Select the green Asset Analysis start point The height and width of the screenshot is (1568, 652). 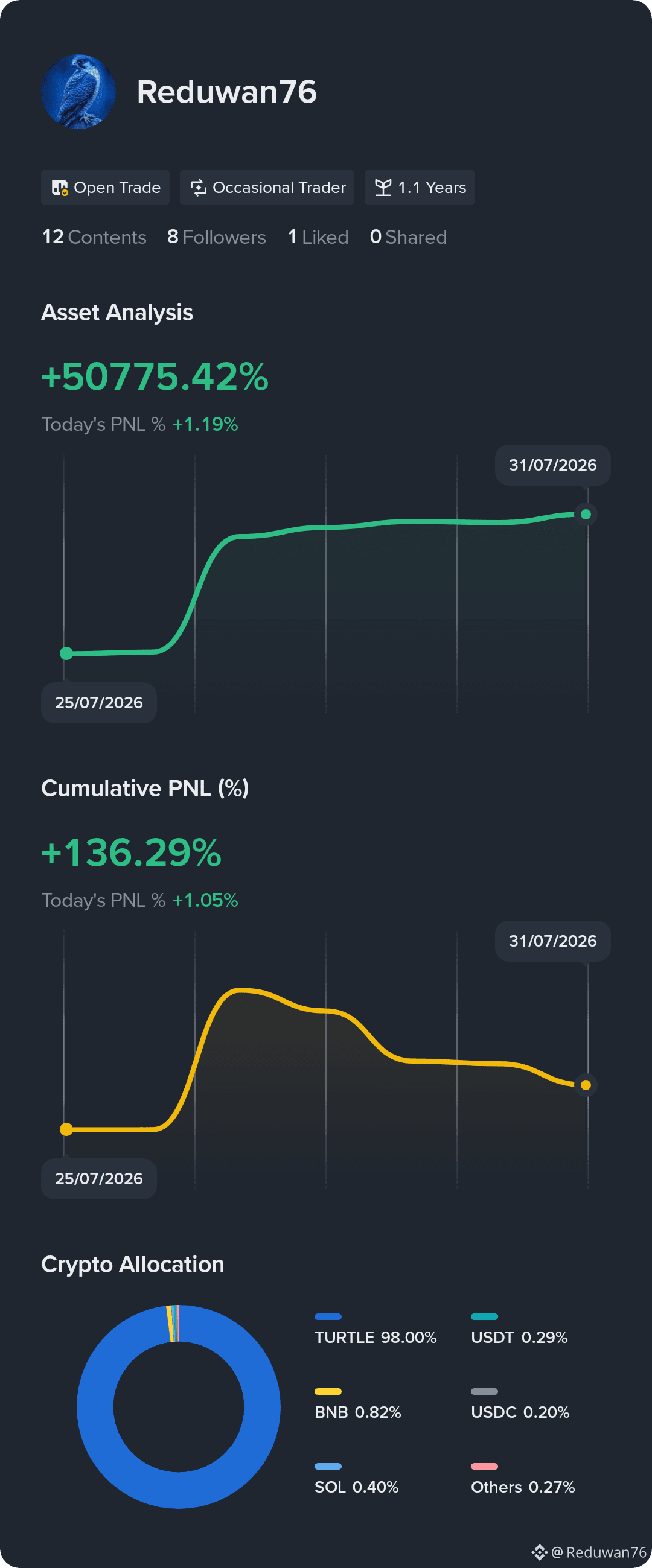point(66,653)
